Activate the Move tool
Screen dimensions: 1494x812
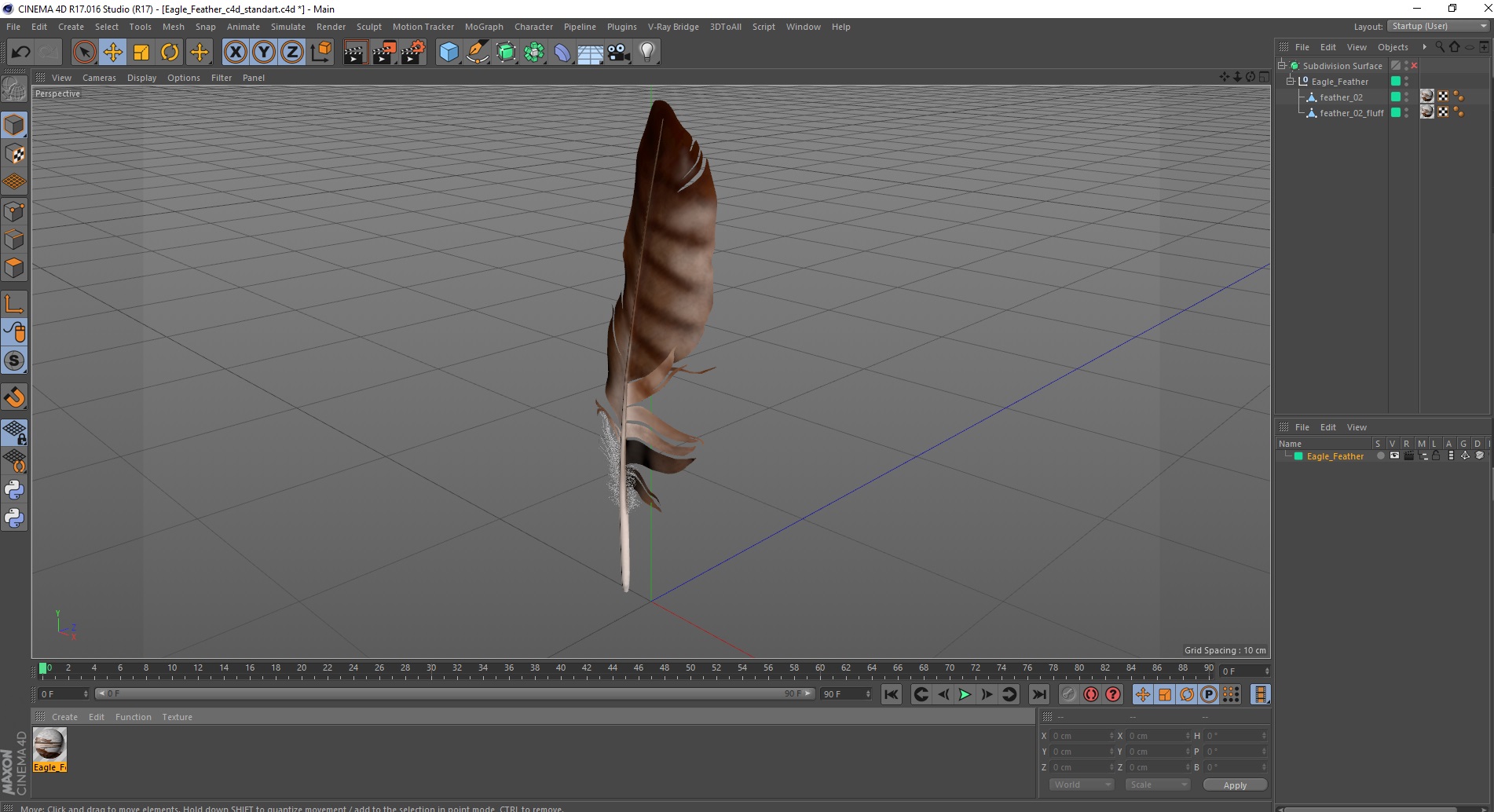click(x=112, y=53)
